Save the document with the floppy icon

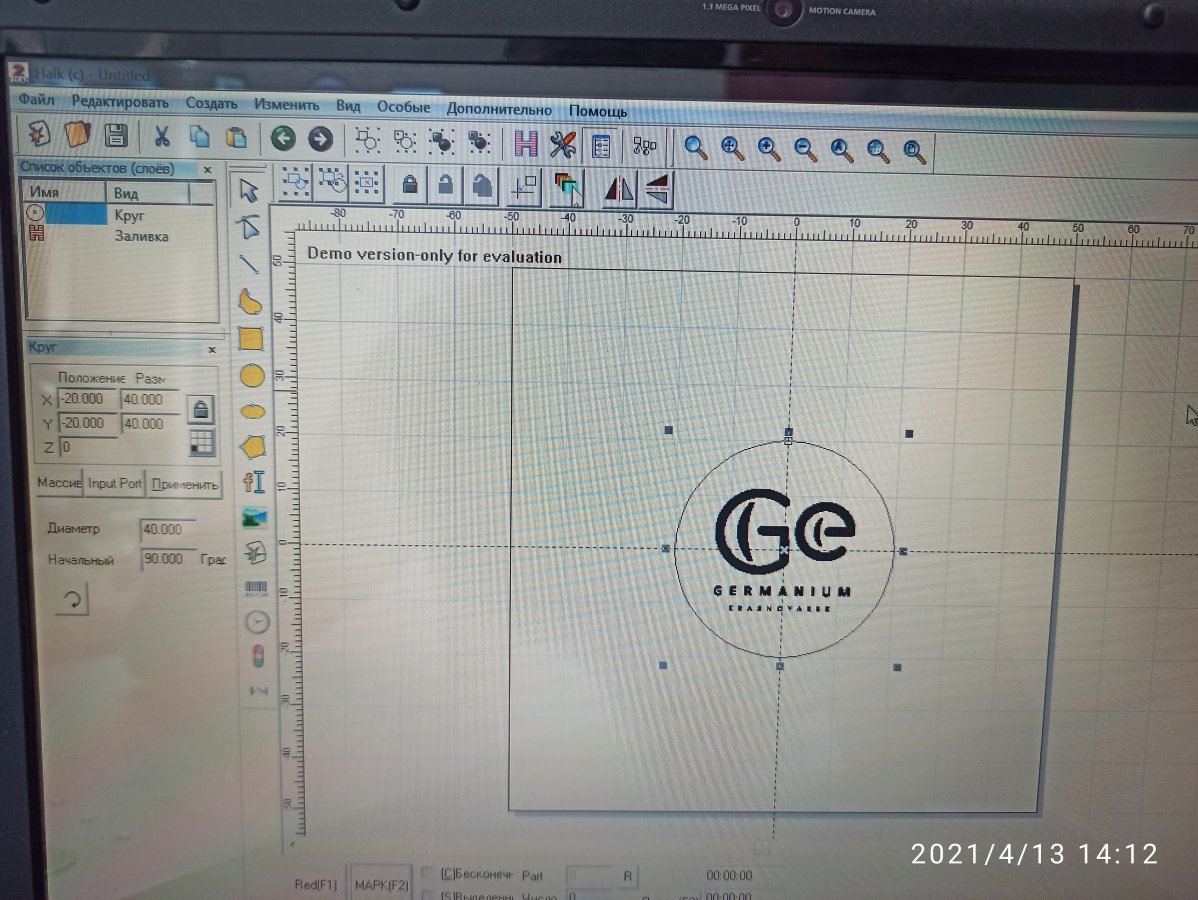(x=116, y=135)
